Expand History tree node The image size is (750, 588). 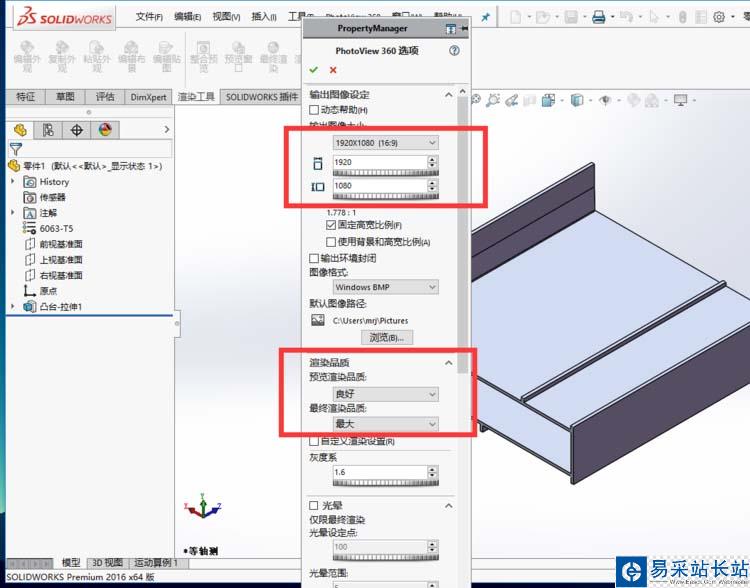coord(13,181)
